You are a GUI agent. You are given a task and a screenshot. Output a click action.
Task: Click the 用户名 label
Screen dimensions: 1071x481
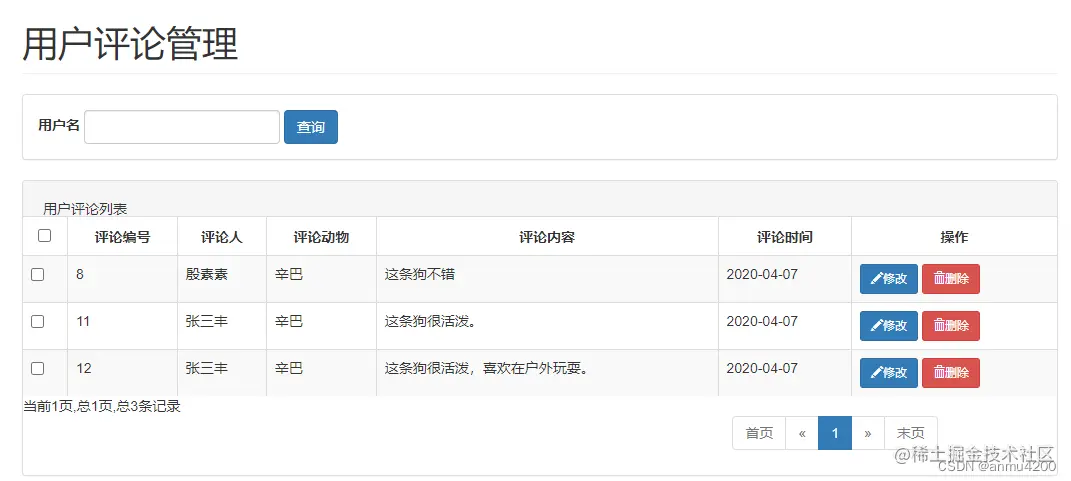click(59, 125)
